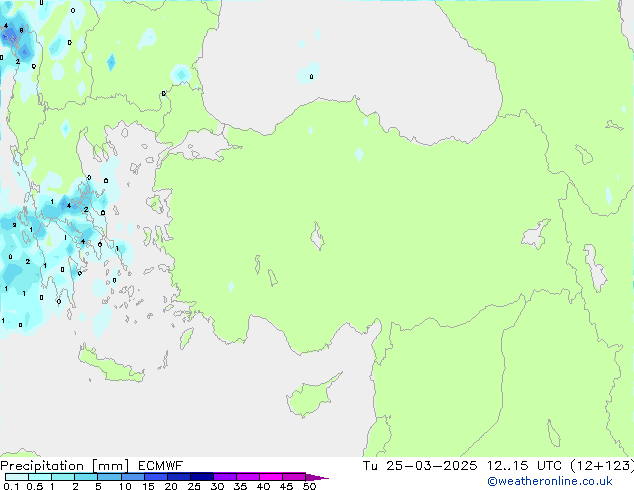Click the '30' legend label
The height and width of the screenshot is (490, 634).
tap(217, 486)
